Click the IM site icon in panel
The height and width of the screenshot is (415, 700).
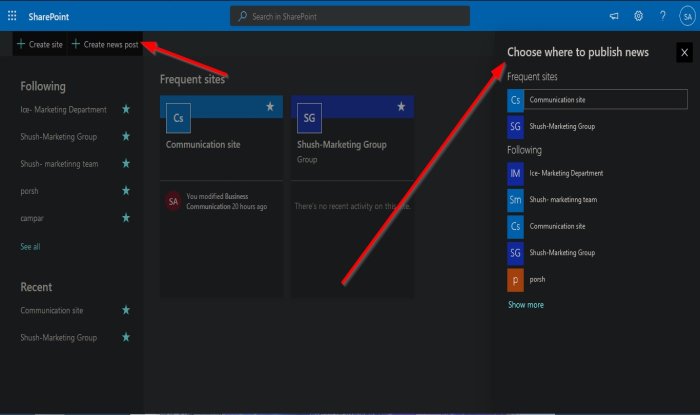point(515,174)
